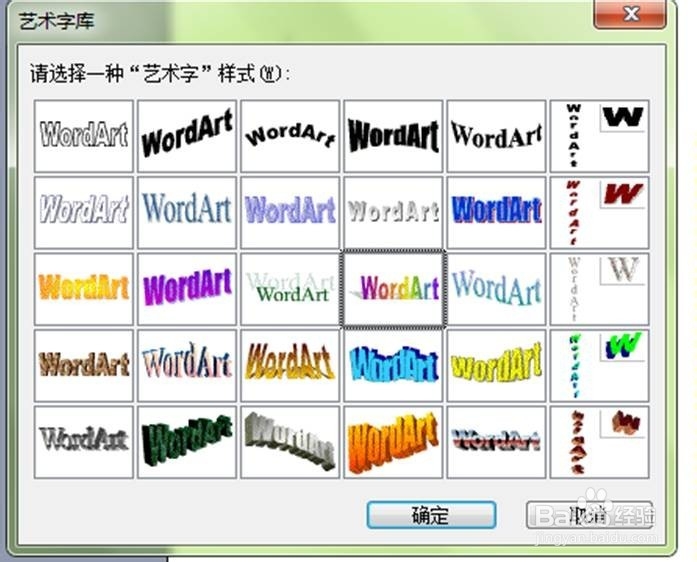Choose the light blue wavy serif WordArt style
Viewport: 697px width, 562px height.
pos(496,289)
